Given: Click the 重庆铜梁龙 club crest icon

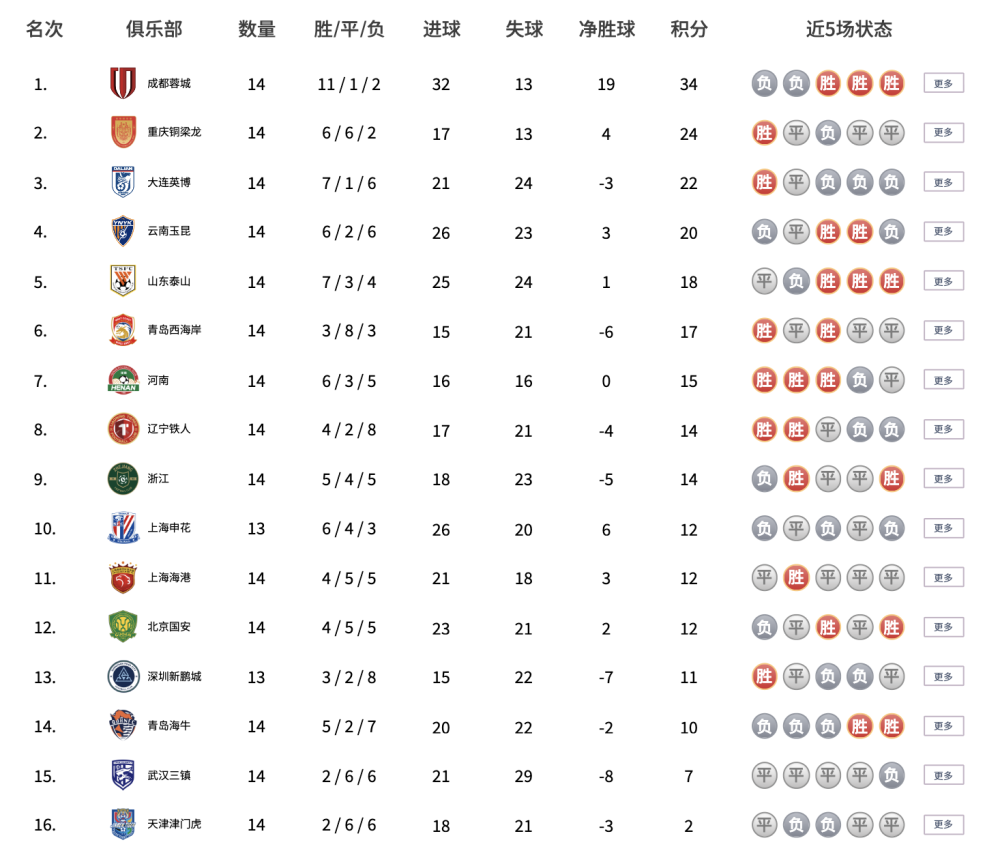Looking at the screenshot, I should [x=123, y=133].
